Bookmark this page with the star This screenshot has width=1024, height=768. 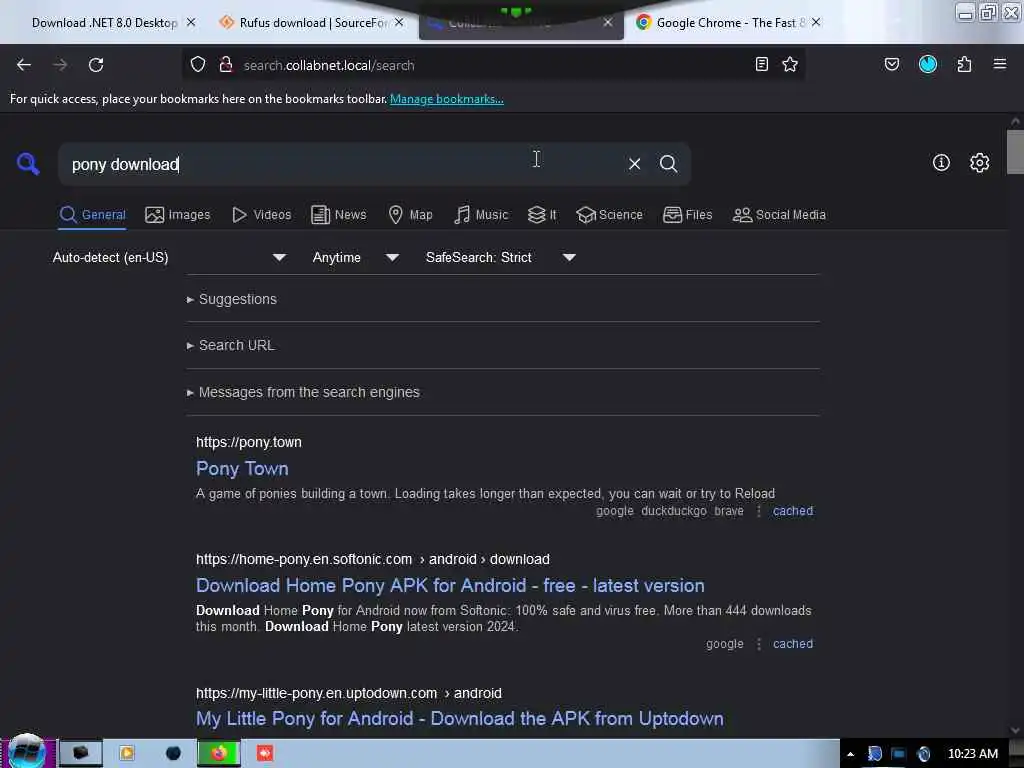(x=790, y=65)
